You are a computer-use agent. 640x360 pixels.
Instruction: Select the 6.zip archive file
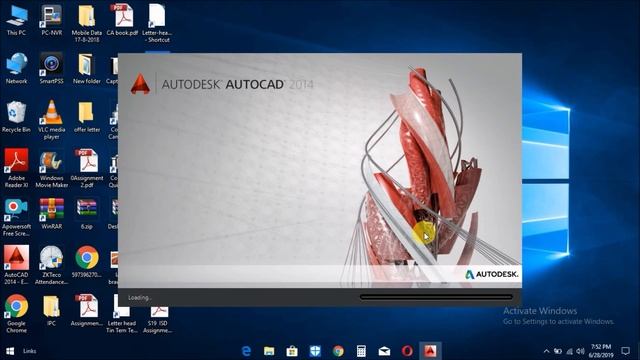pyautogui.click(x=87, y=213)
